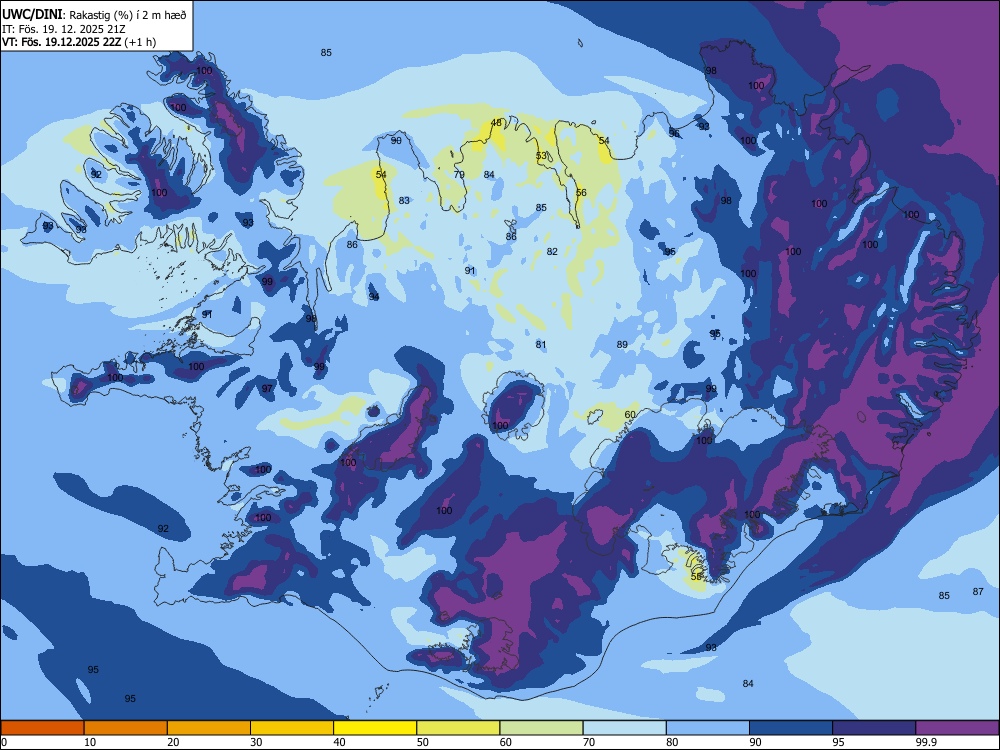Choose the medium blue 80–90 legend swatch

pos(708,728)
